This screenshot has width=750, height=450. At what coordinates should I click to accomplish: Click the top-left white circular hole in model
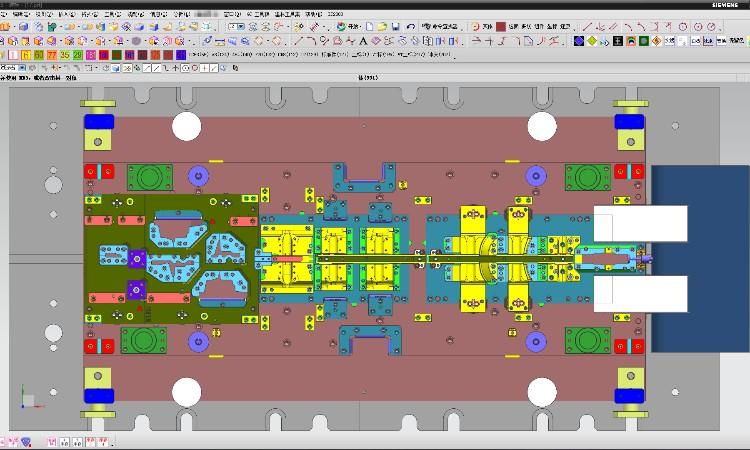(187, 126)
